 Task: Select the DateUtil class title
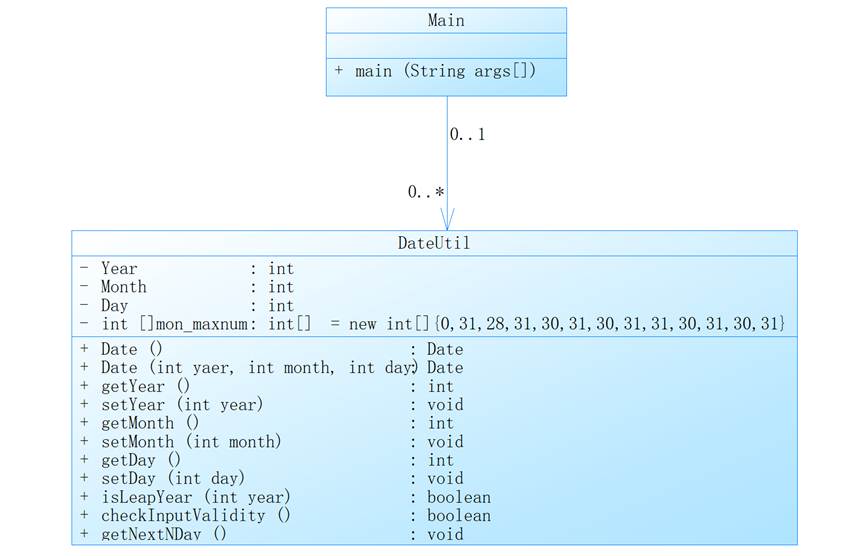[x=434, y=243]
